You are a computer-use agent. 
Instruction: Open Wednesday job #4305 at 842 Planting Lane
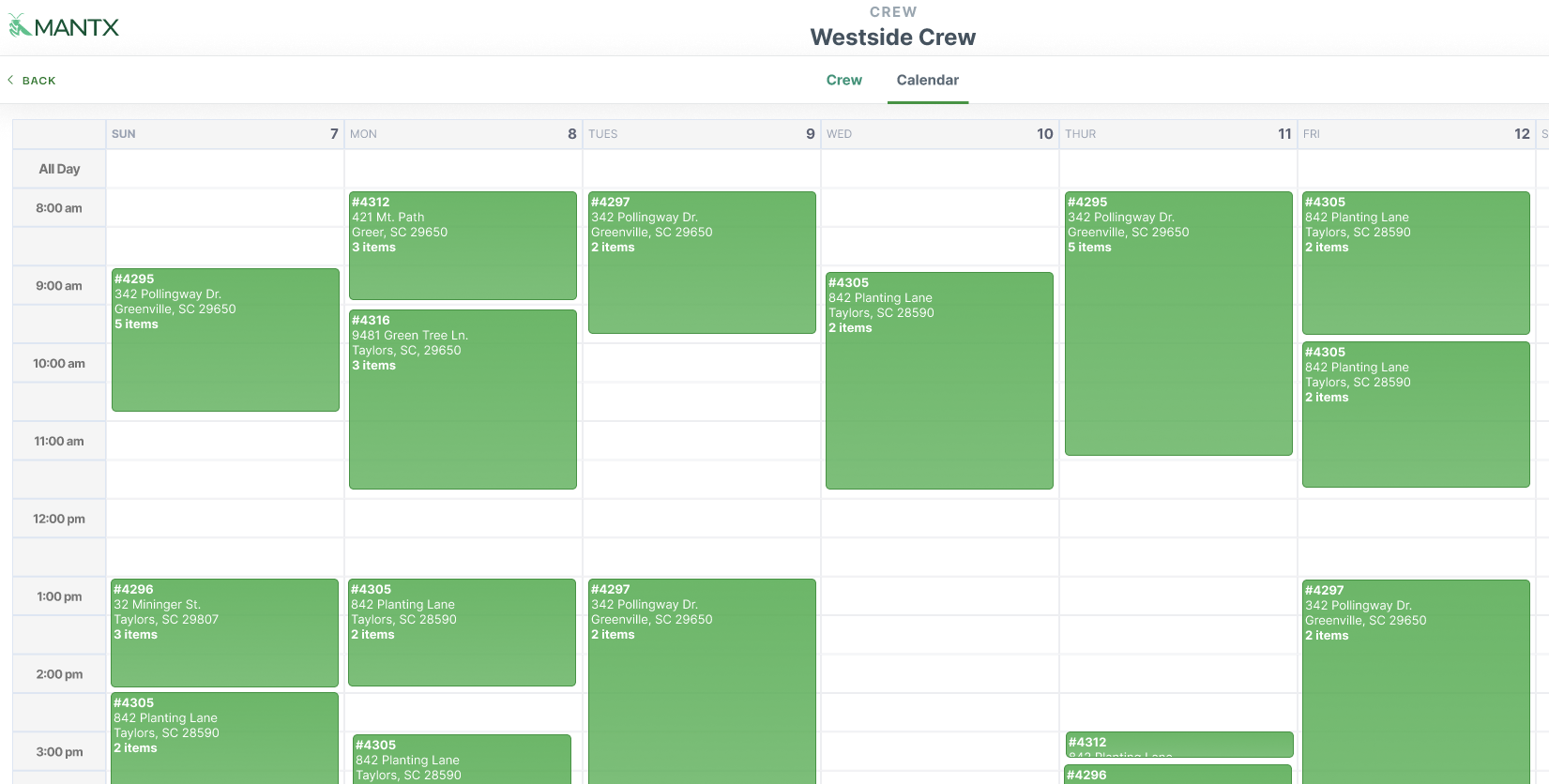click(939, 381)
